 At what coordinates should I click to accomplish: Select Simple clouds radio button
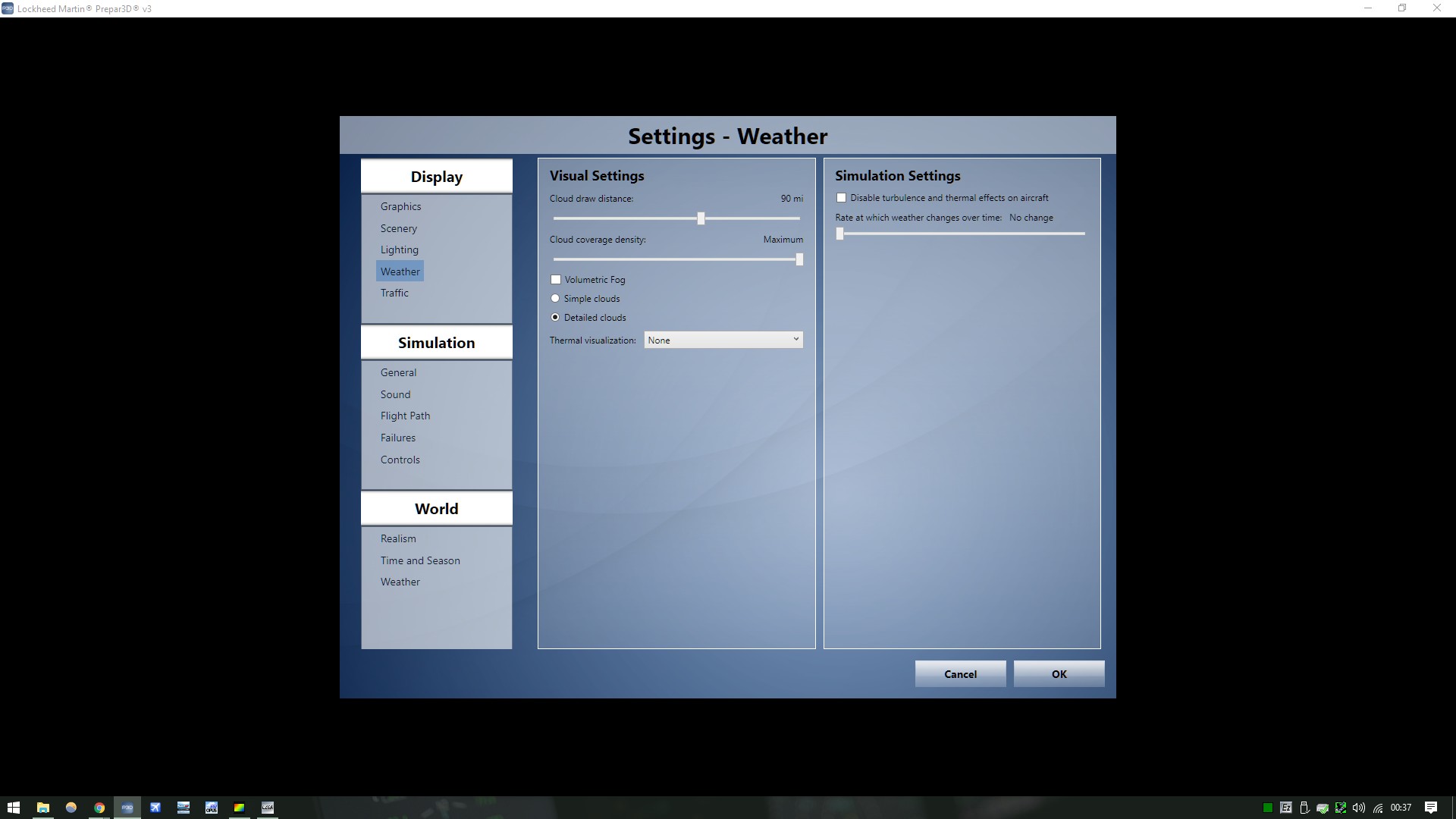[x=556, y=298]
